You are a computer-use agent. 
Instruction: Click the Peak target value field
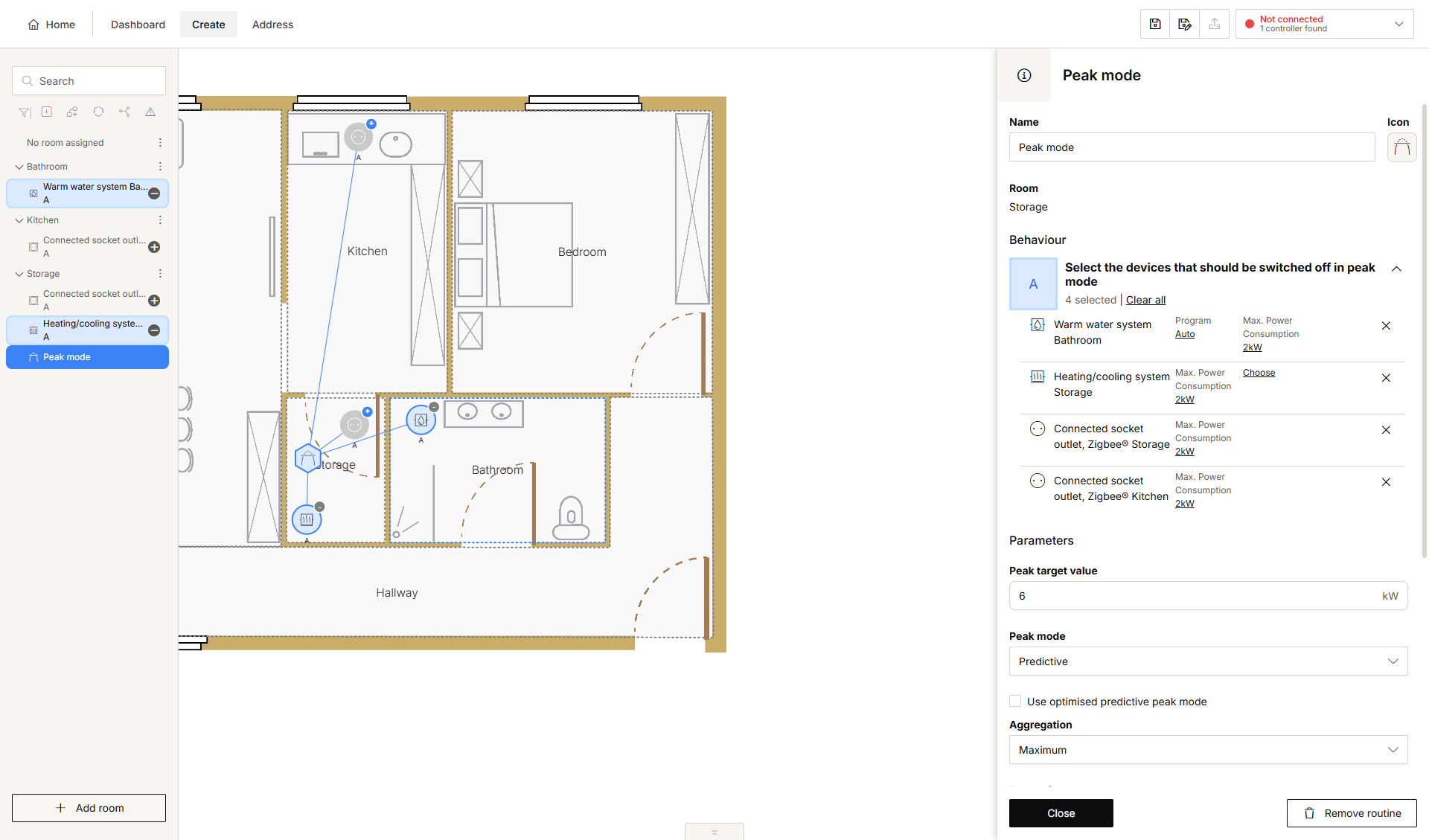pos(1208,596)
